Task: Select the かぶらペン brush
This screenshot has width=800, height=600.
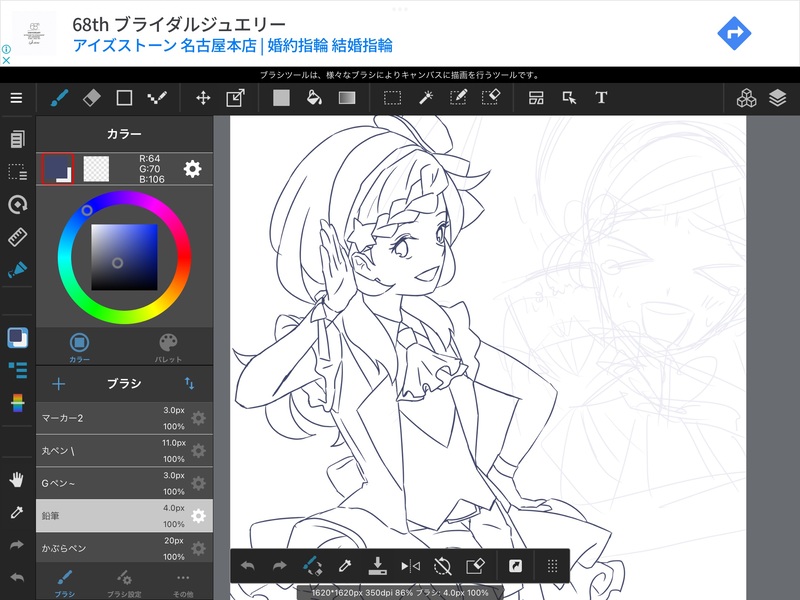Action: pyautogui.click(x=124, y=548)
